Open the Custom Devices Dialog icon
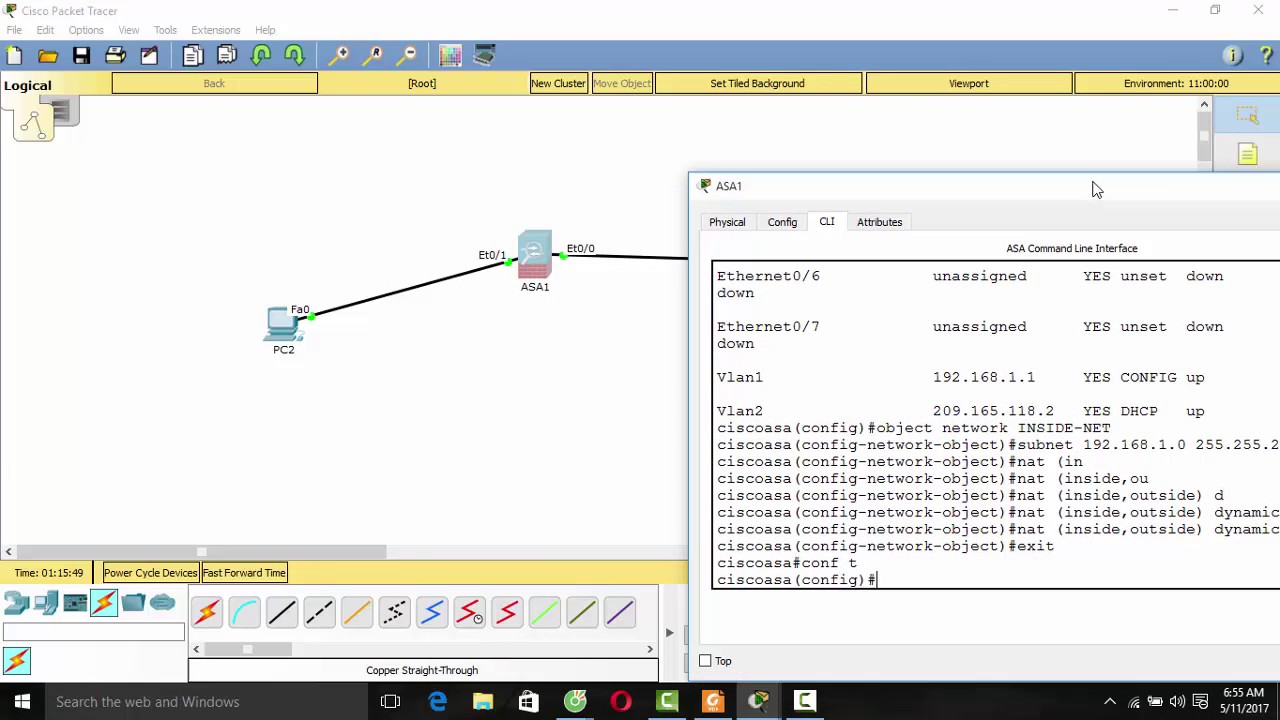Screen dimensions: 1280x720 point(484,56)
